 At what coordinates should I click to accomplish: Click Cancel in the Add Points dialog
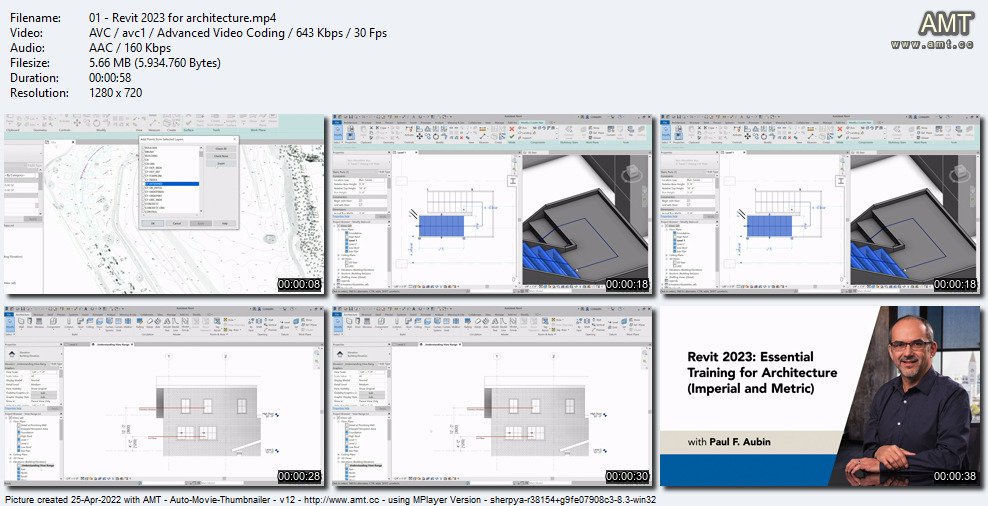tap(176, 223)
